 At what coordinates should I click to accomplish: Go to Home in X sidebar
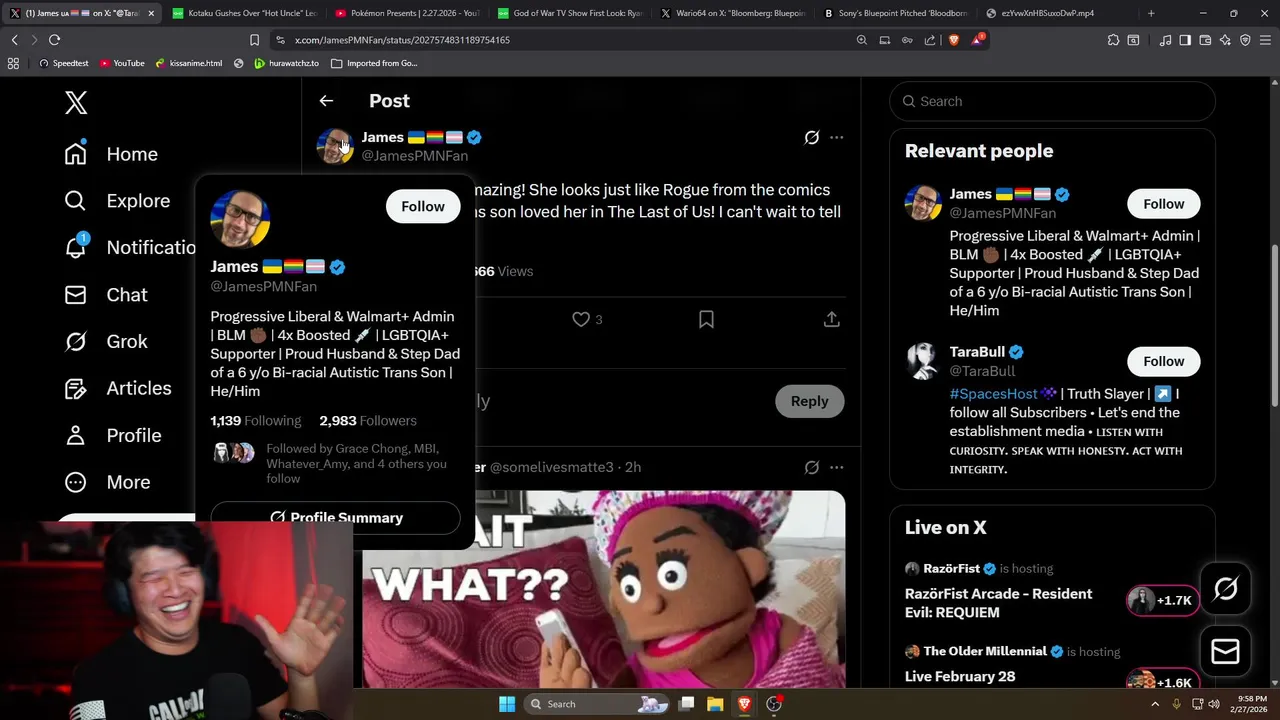click(x=111, y=154)
